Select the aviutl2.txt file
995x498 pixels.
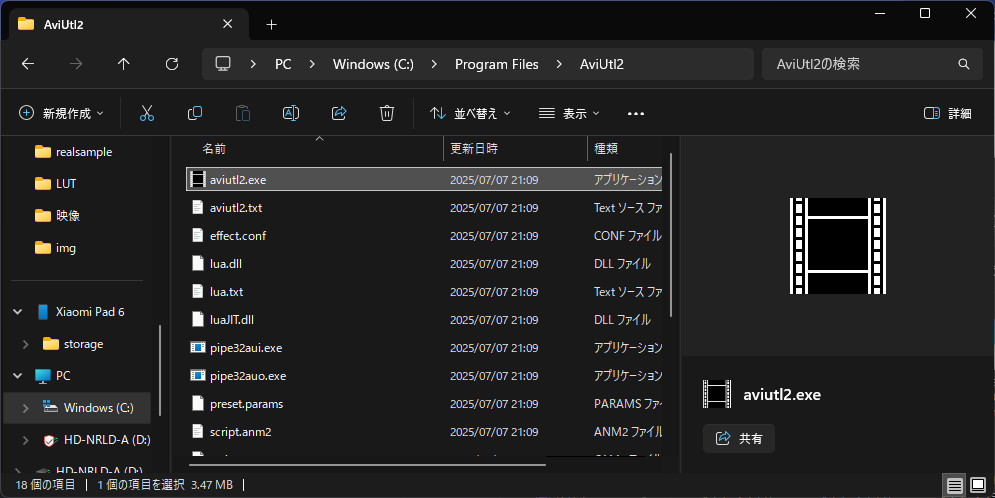(425, 207)
